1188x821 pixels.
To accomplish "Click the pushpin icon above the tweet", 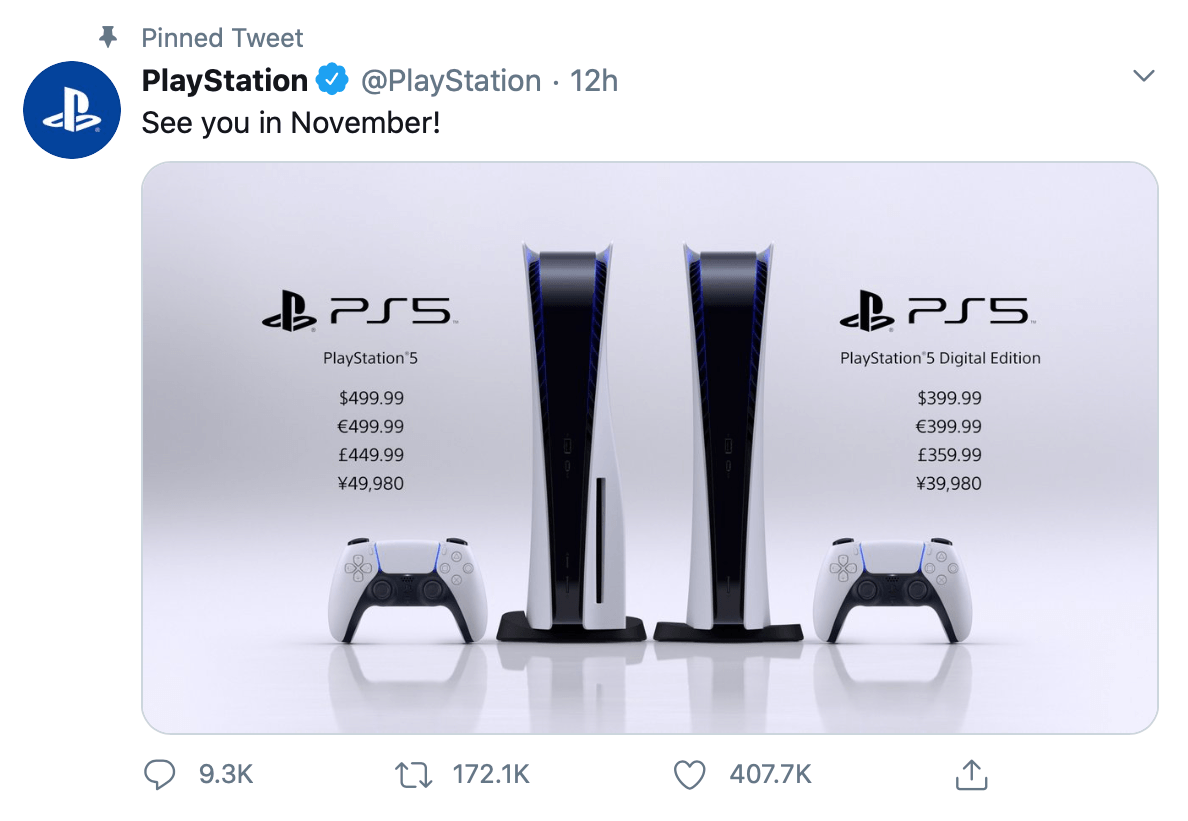I will [108, 36].
